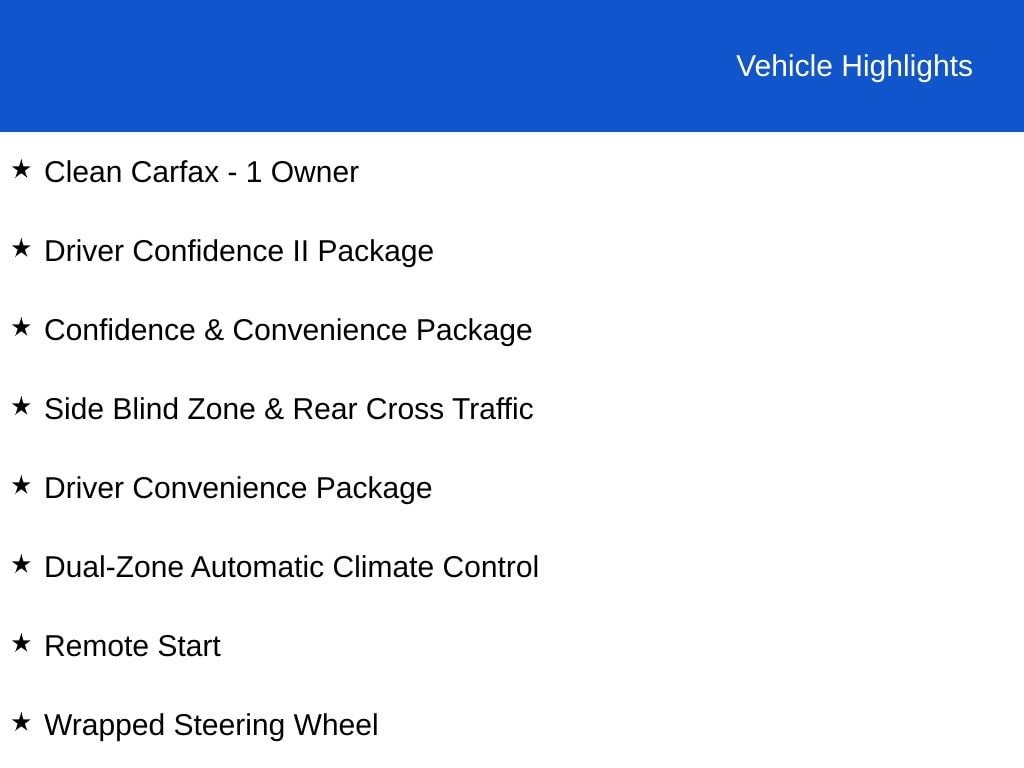
Task: Select star icon next to Driver Convenience Package
Action: (21, 485)
